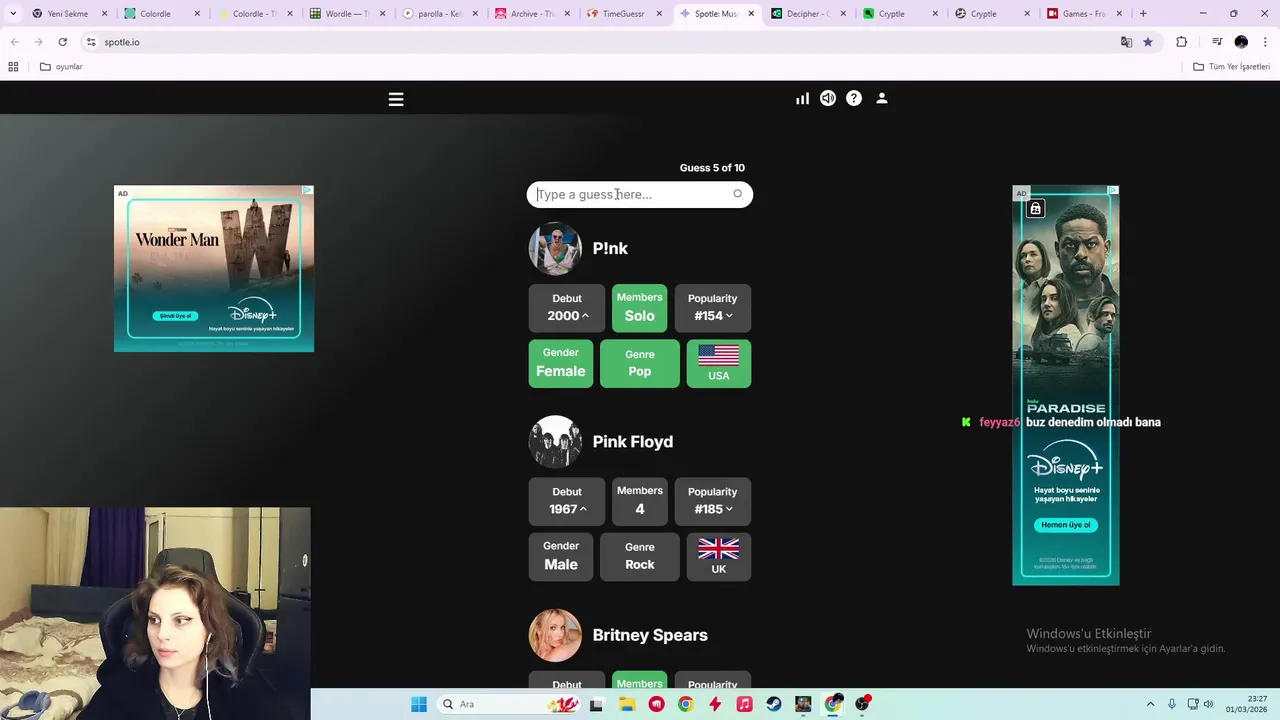Click Pink Floyd's Members 4 tile

point(640,501)
